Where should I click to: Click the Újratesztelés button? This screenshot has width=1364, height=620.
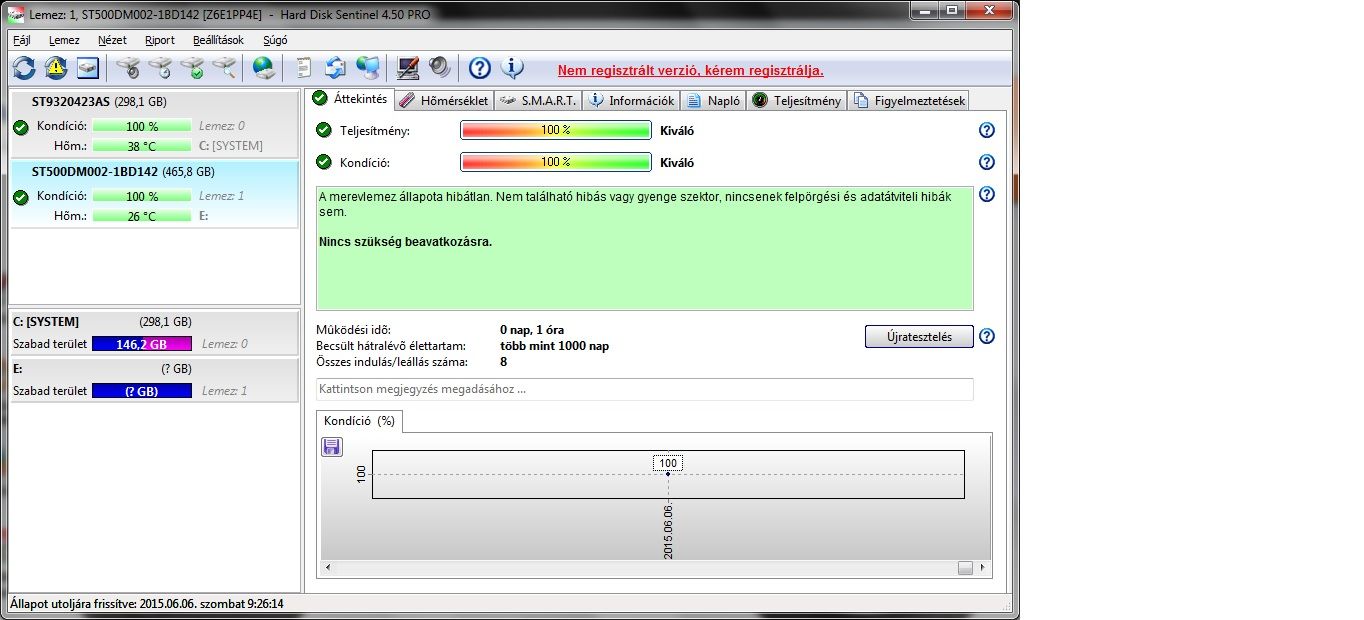(919, 336)
